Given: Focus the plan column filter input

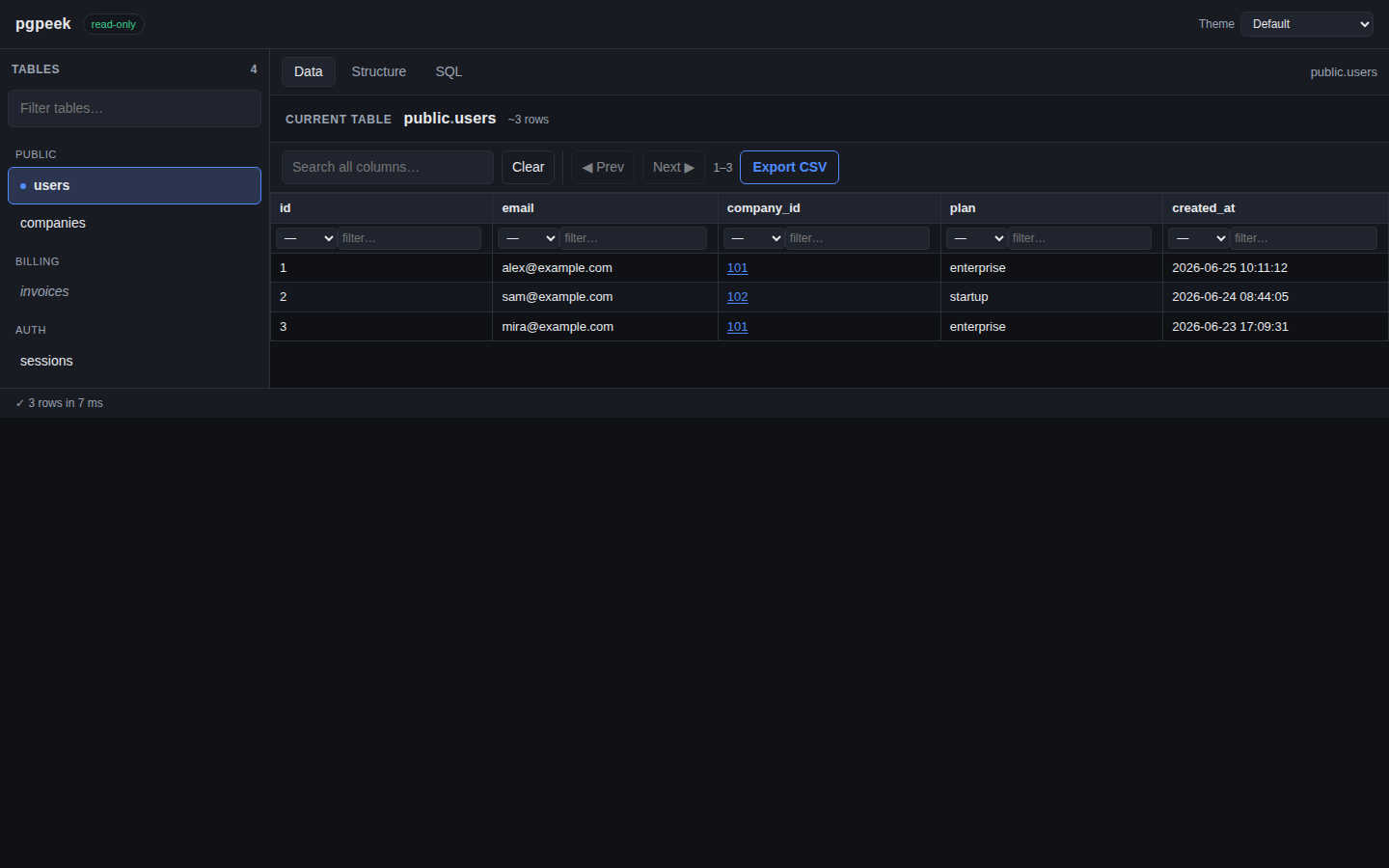Looking at the screenshot, I should tap(1079, 238).
